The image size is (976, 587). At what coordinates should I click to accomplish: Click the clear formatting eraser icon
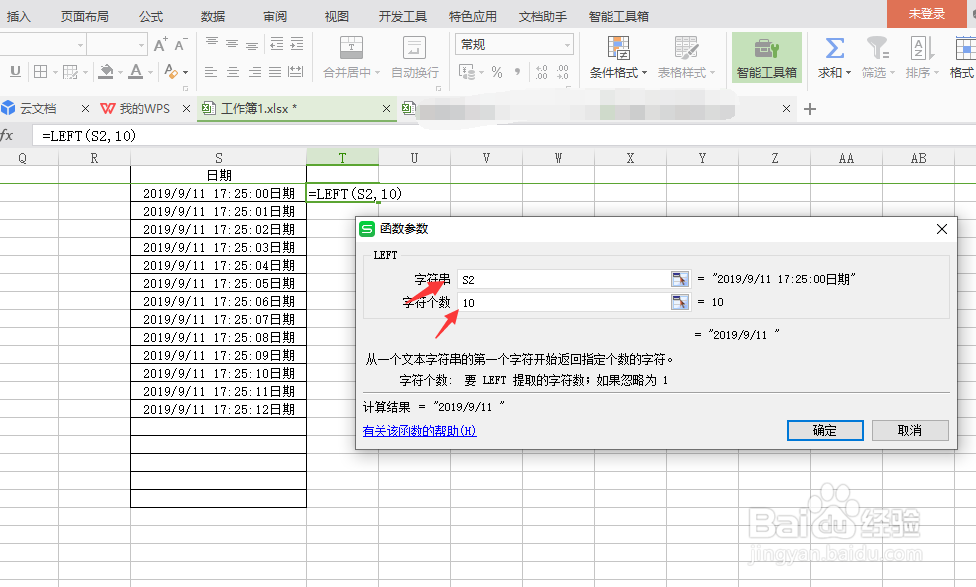[171, 72]
